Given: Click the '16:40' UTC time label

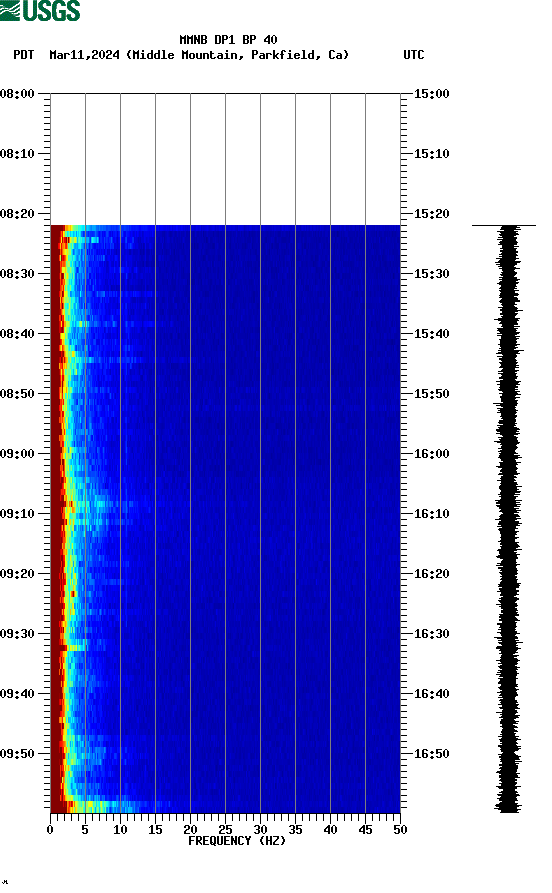Looking at the screenshot, I should click(x=431, y=694).
